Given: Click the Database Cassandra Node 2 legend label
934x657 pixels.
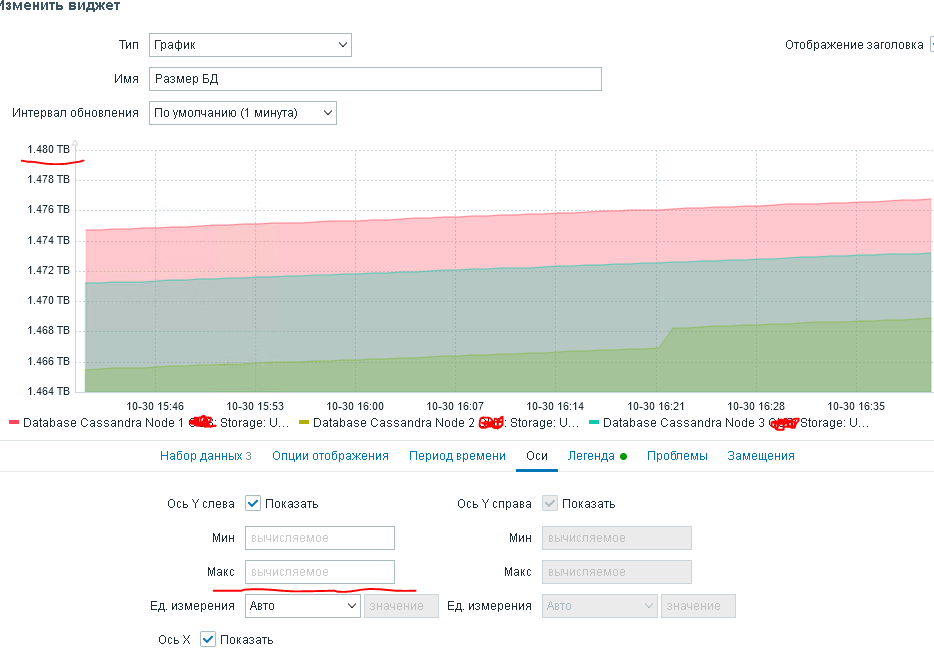Looking at the screenshot, I should click(x=394, y=423).
